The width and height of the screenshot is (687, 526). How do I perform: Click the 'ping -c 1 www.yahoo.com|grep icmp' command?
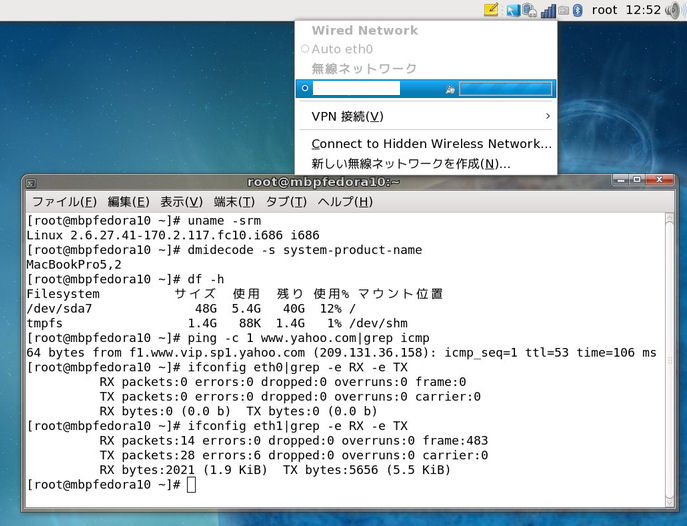tap(308, 338)
